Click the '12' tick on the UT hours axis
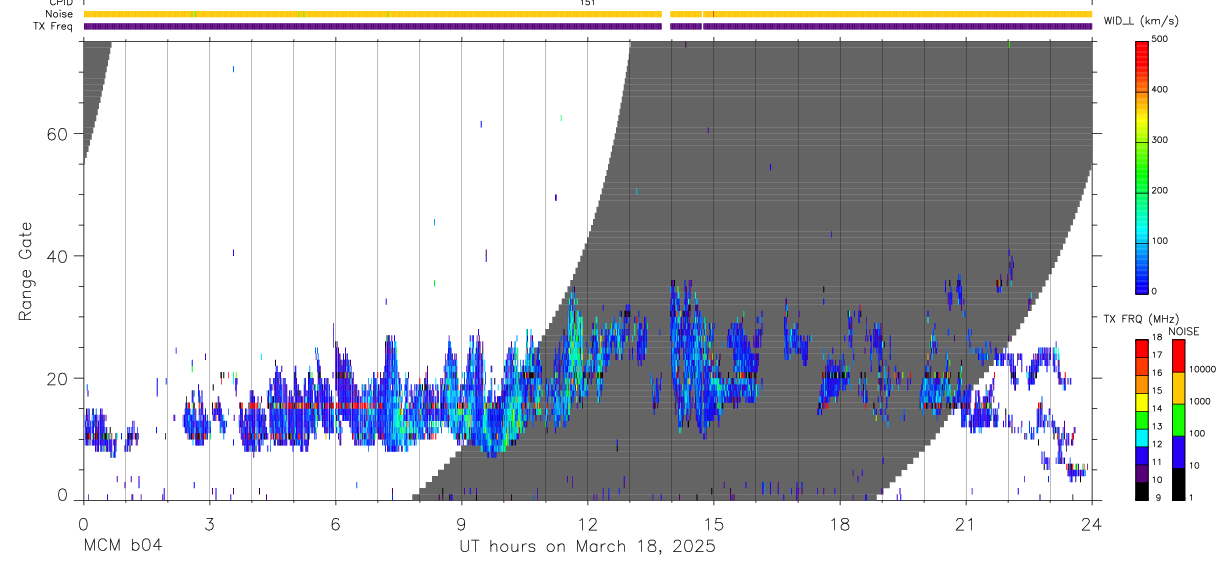This screenshot has width=1228, height=567. [x=587, y=523]
